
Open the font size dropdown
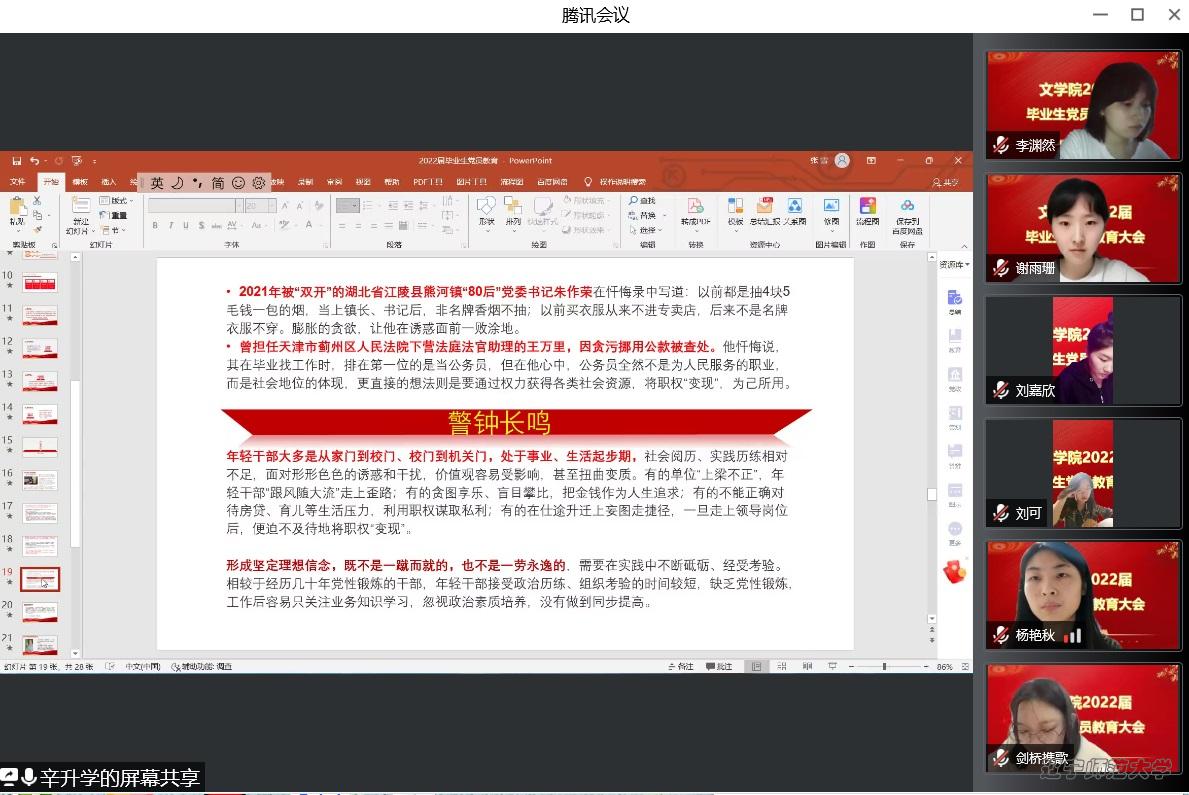[271, 205]
